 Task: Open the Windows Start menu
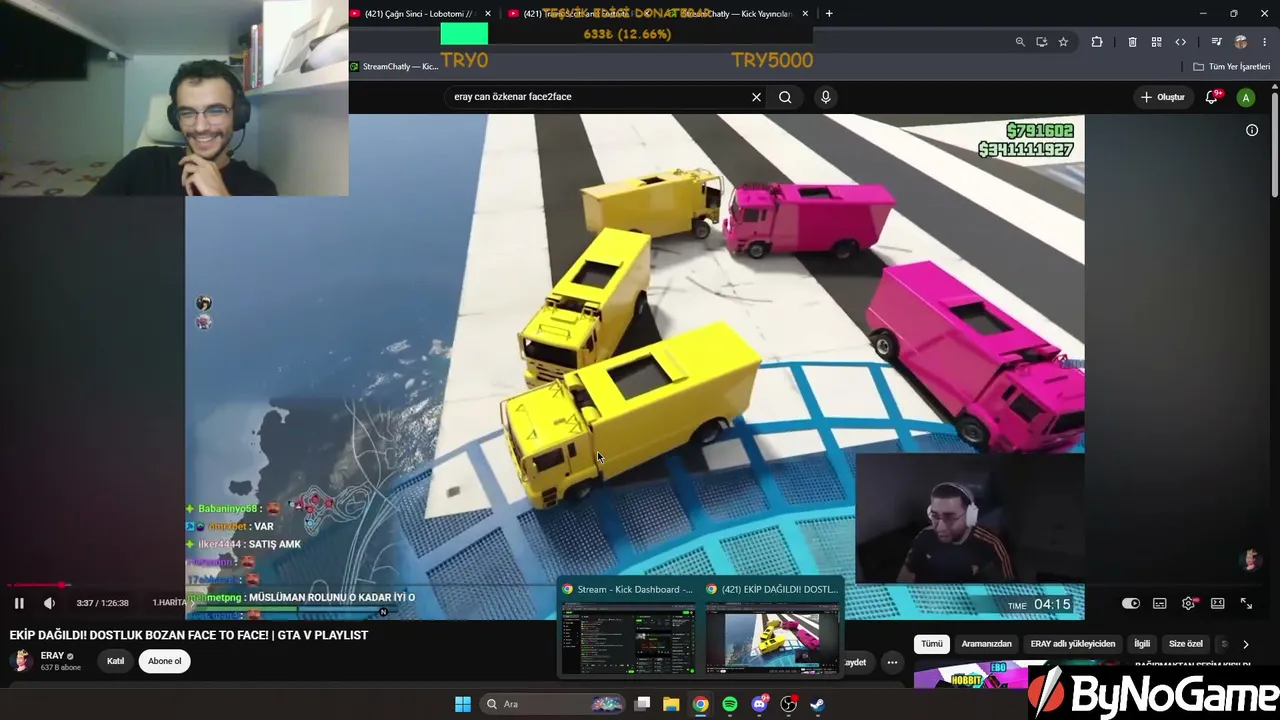pos(463,704)
